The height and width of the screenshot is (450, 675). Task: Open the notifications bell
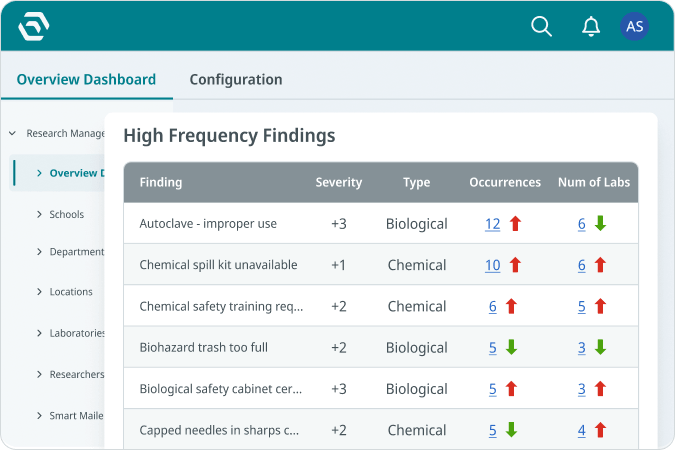click(x=591, y=27)
